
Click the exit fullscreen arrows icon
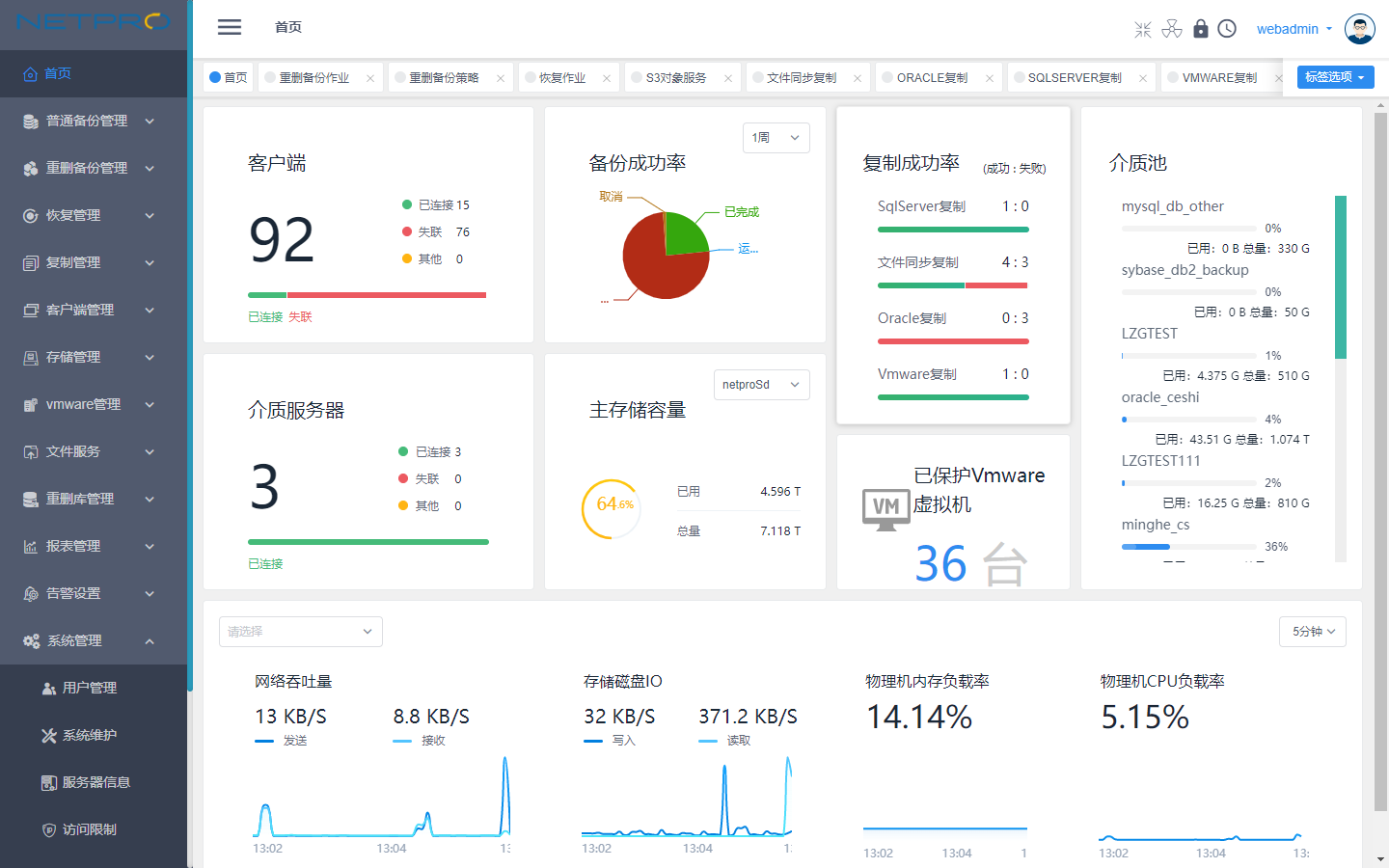pos(1143,29)
